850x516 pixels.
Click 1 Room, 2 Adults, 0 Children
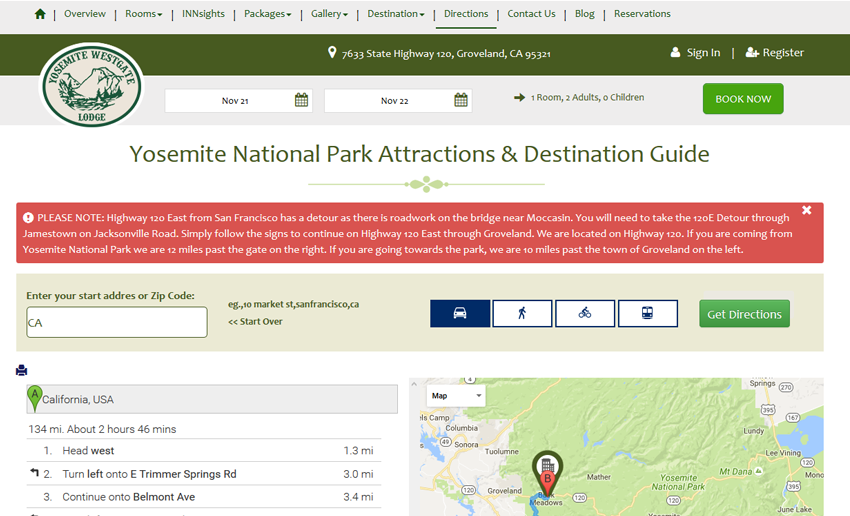pyautogui.click(x=588, y=98)
